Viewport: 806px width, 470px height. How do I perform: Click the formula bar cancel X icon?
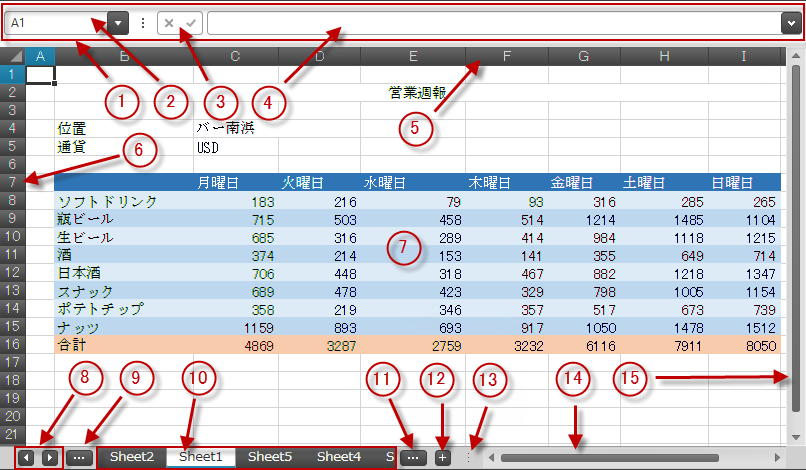pos(170,23)
